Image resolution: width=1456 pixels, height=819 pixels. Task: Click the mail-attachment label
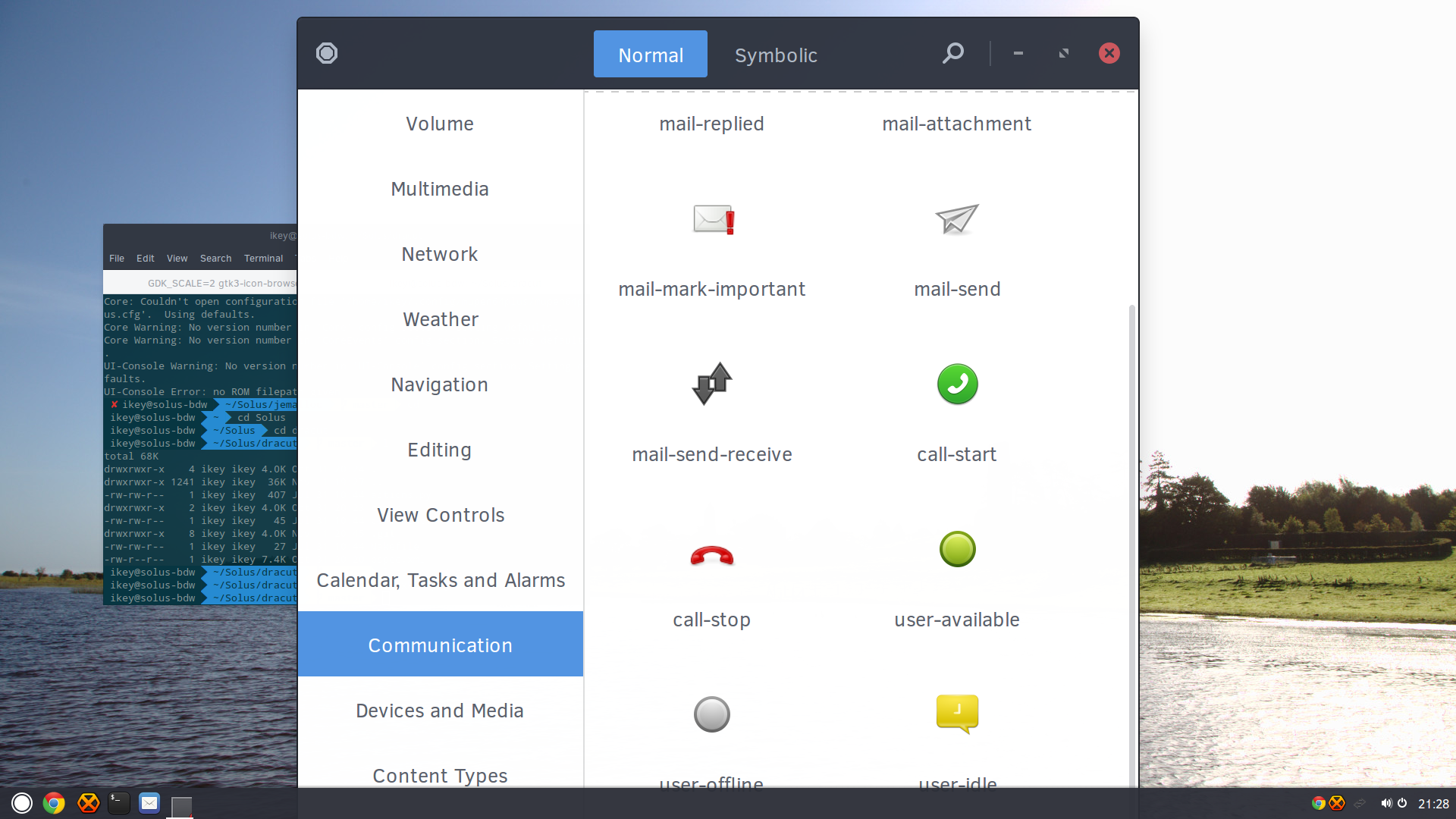pos(957,124)
